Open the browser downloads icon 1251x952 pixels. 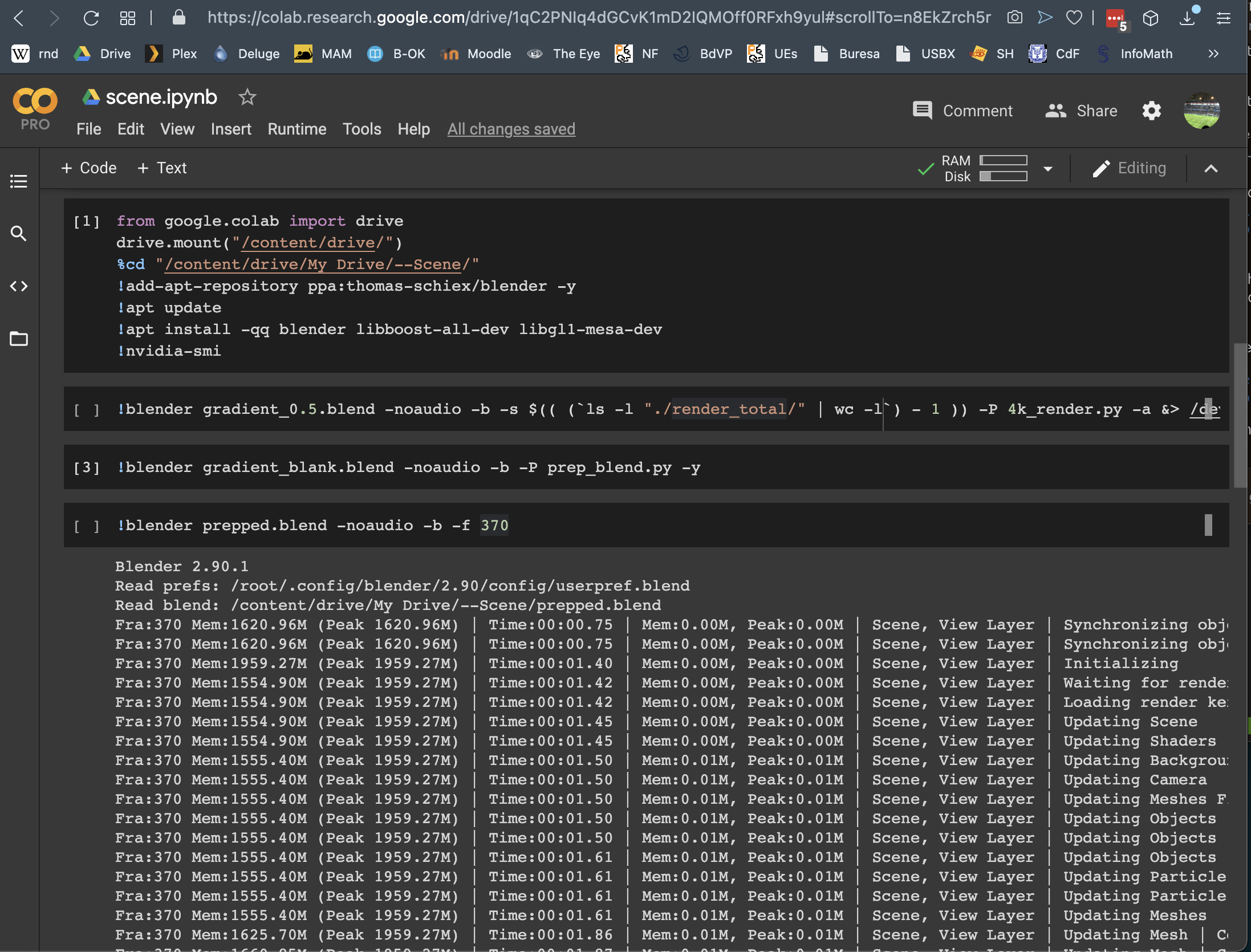click(1187, 18)
